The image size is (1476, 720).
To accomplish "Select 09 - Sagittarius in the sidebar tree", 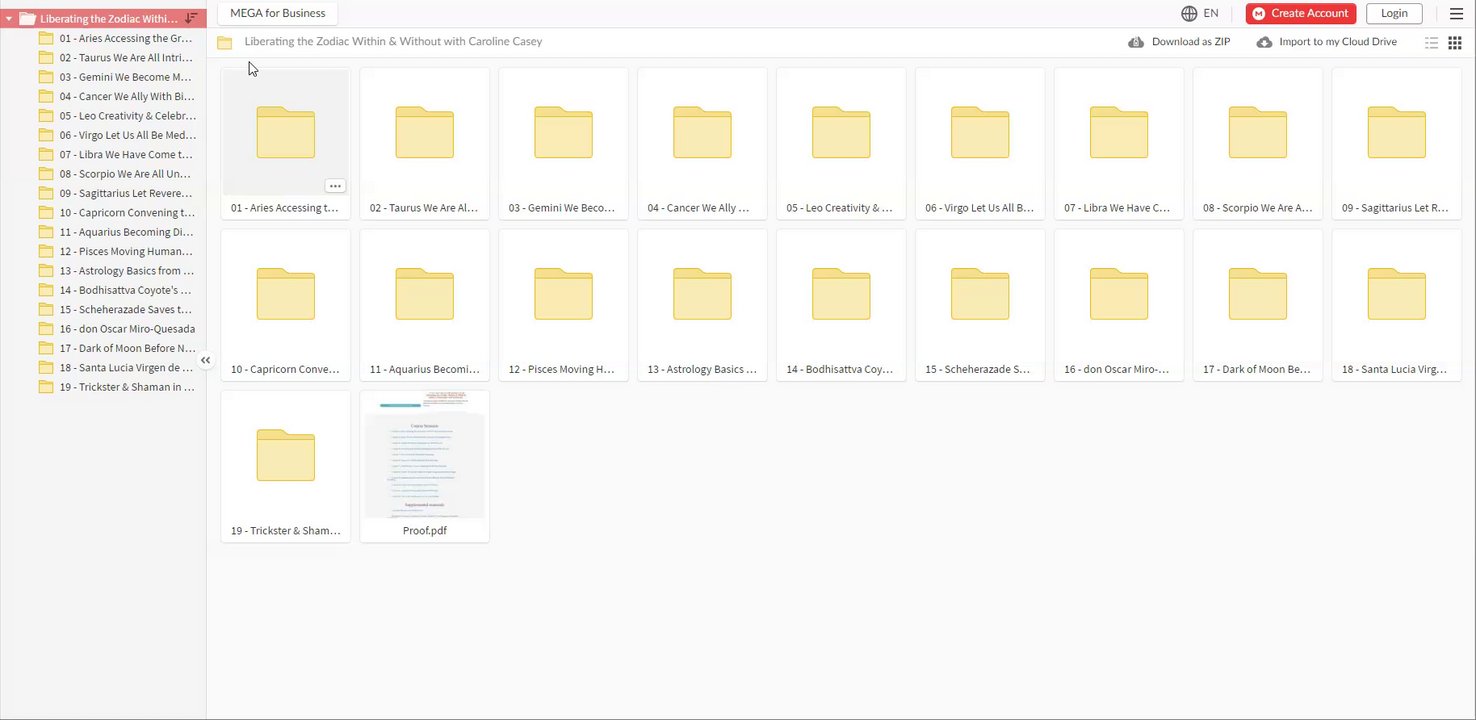I will pyautogui.click(x=115, y=193).
